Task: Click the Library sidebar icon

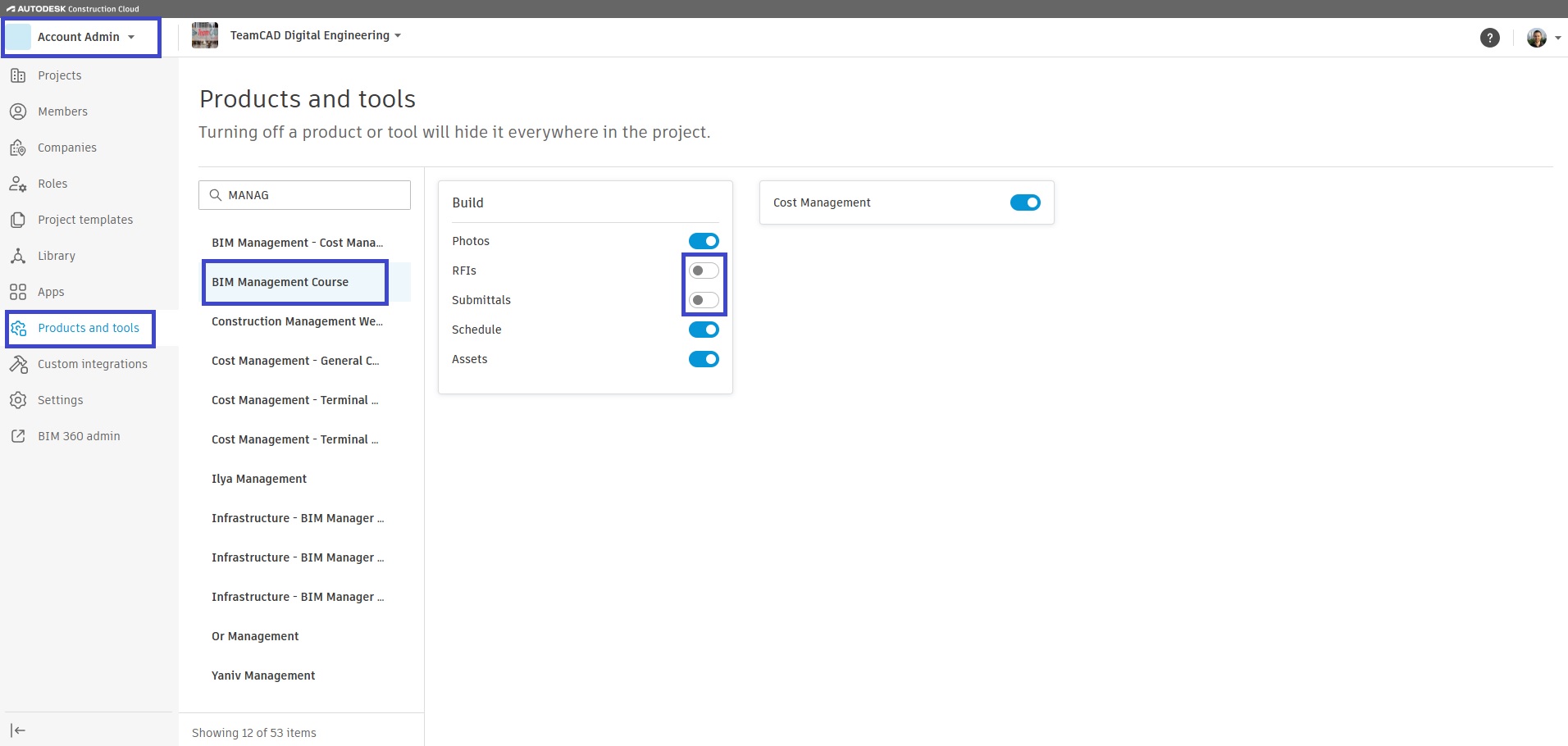Action: 18,256
